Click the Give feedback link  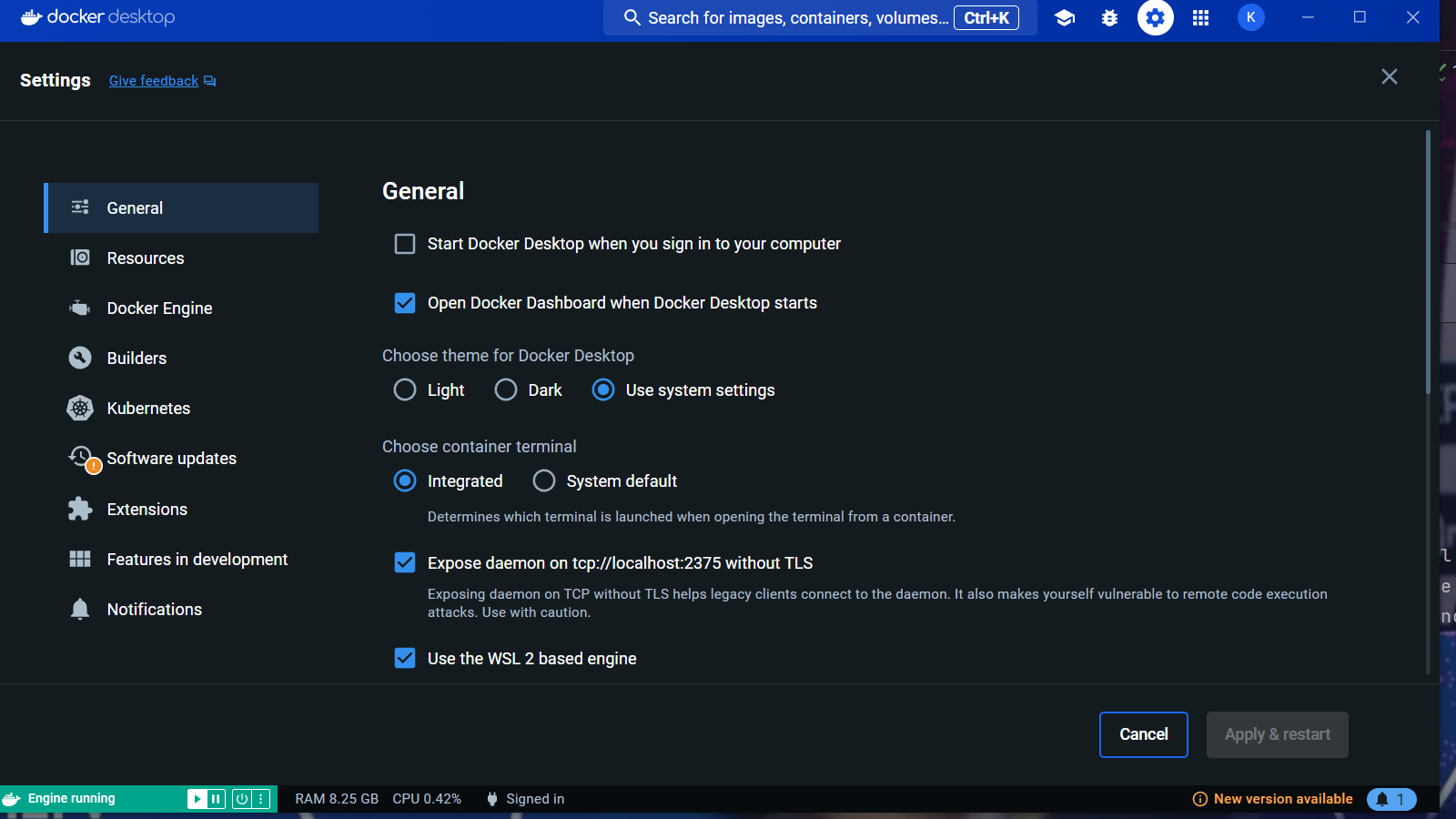[154, 81]
